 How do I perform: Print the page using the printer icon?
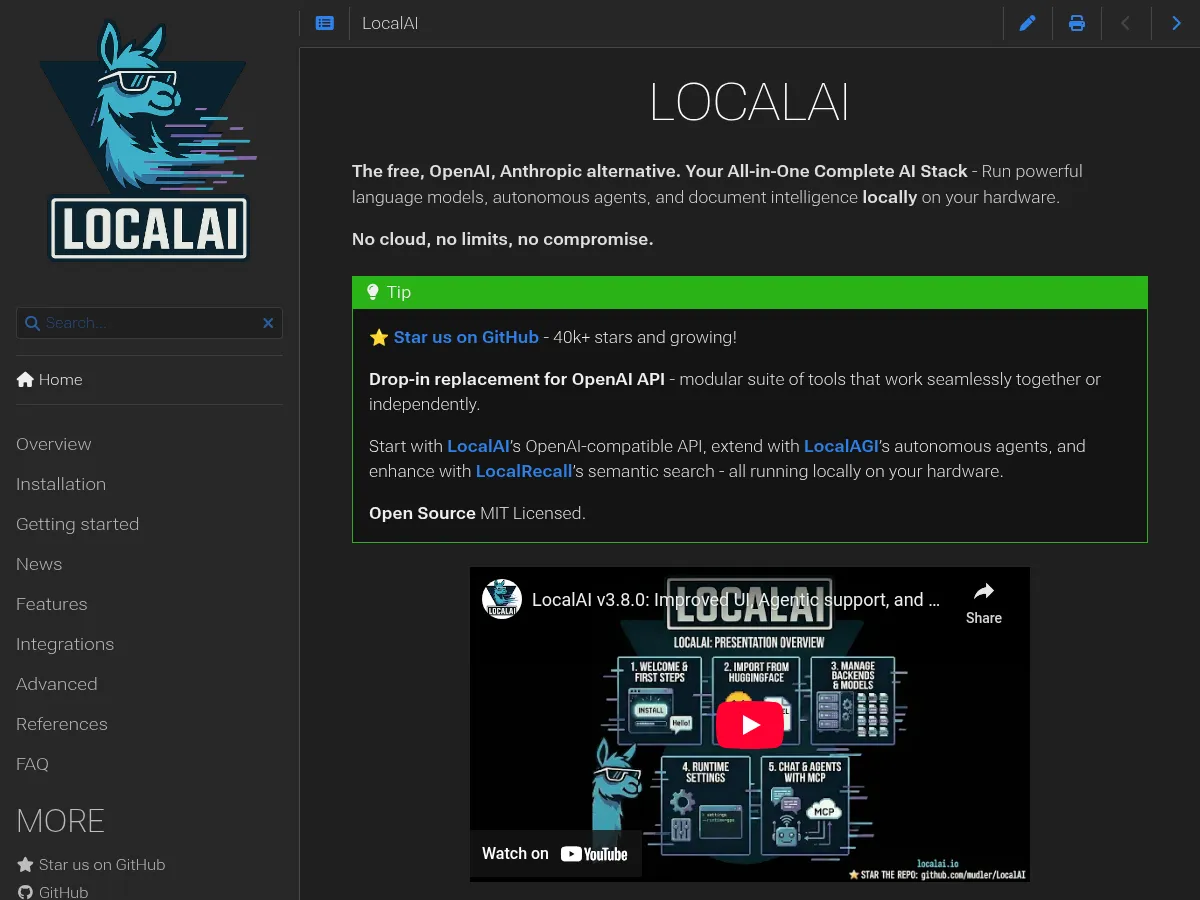(x=1077, y=23)
